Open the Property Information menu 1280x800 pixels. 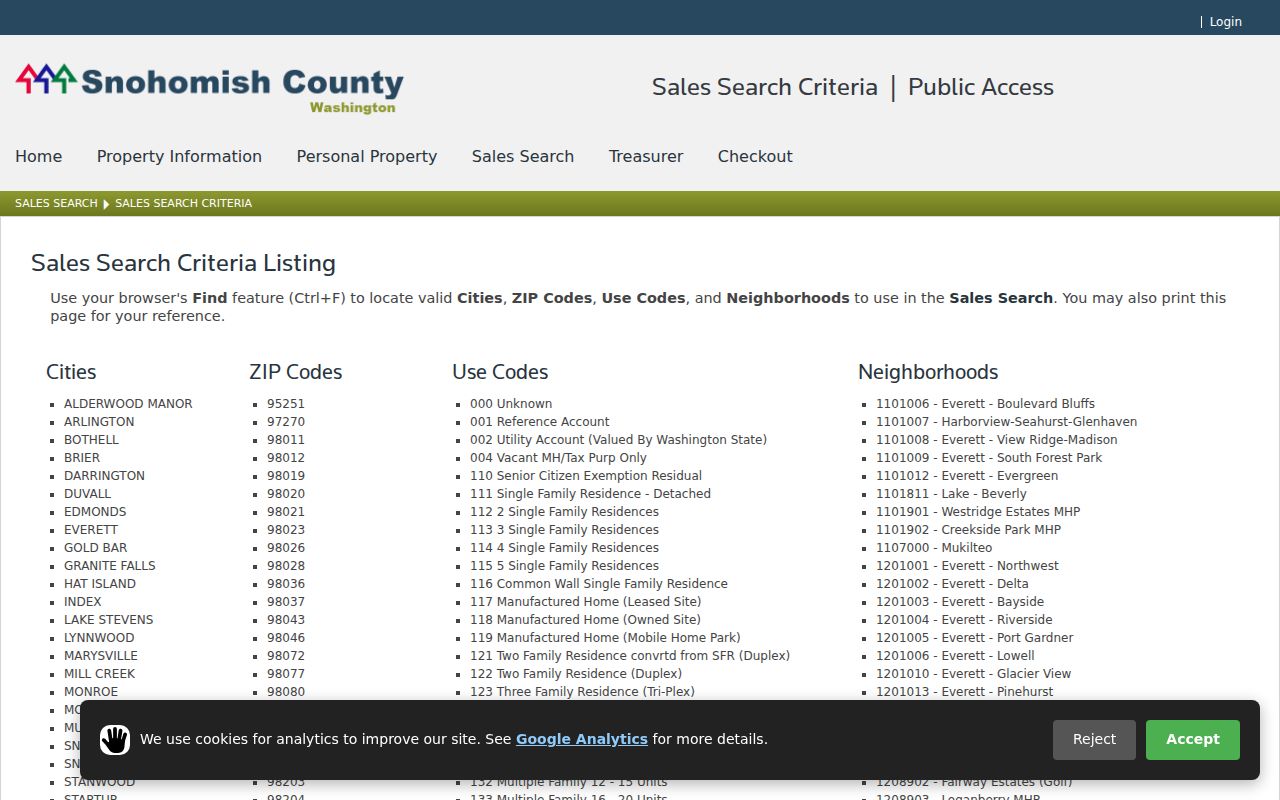tap(179, 156)
